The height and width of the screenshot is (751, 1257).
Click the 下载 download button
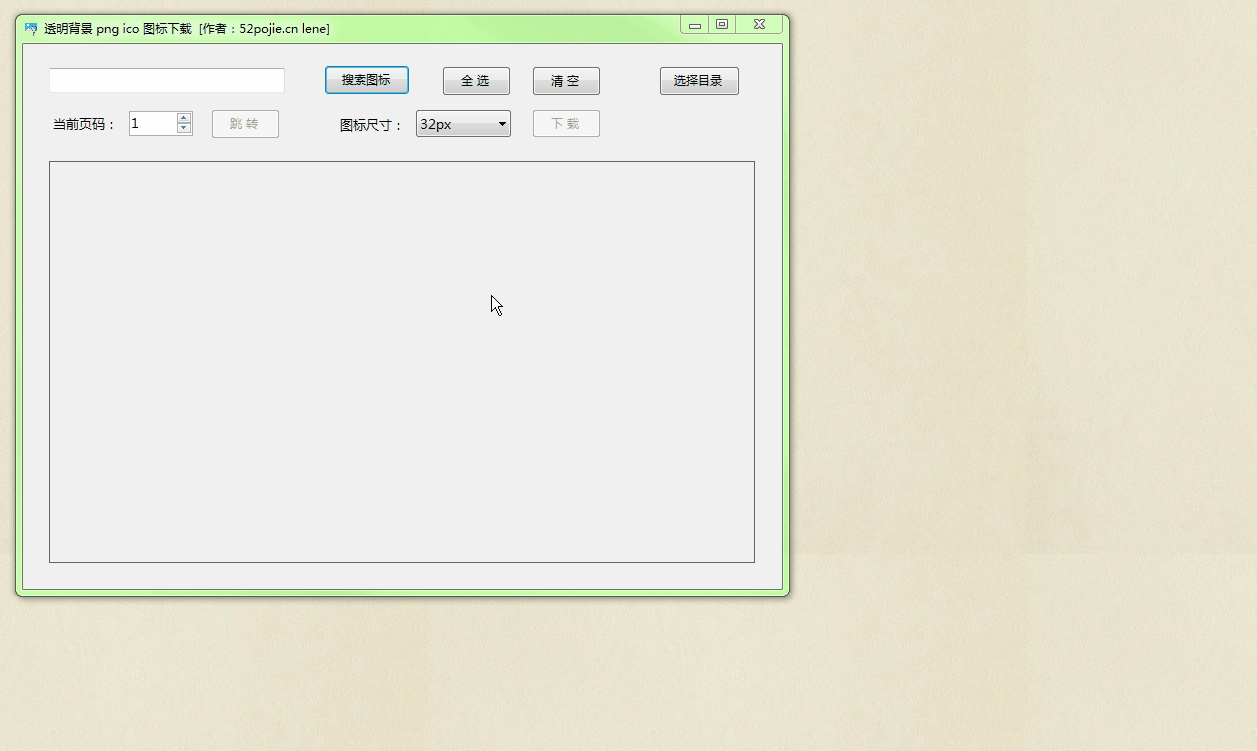[566, 124]
